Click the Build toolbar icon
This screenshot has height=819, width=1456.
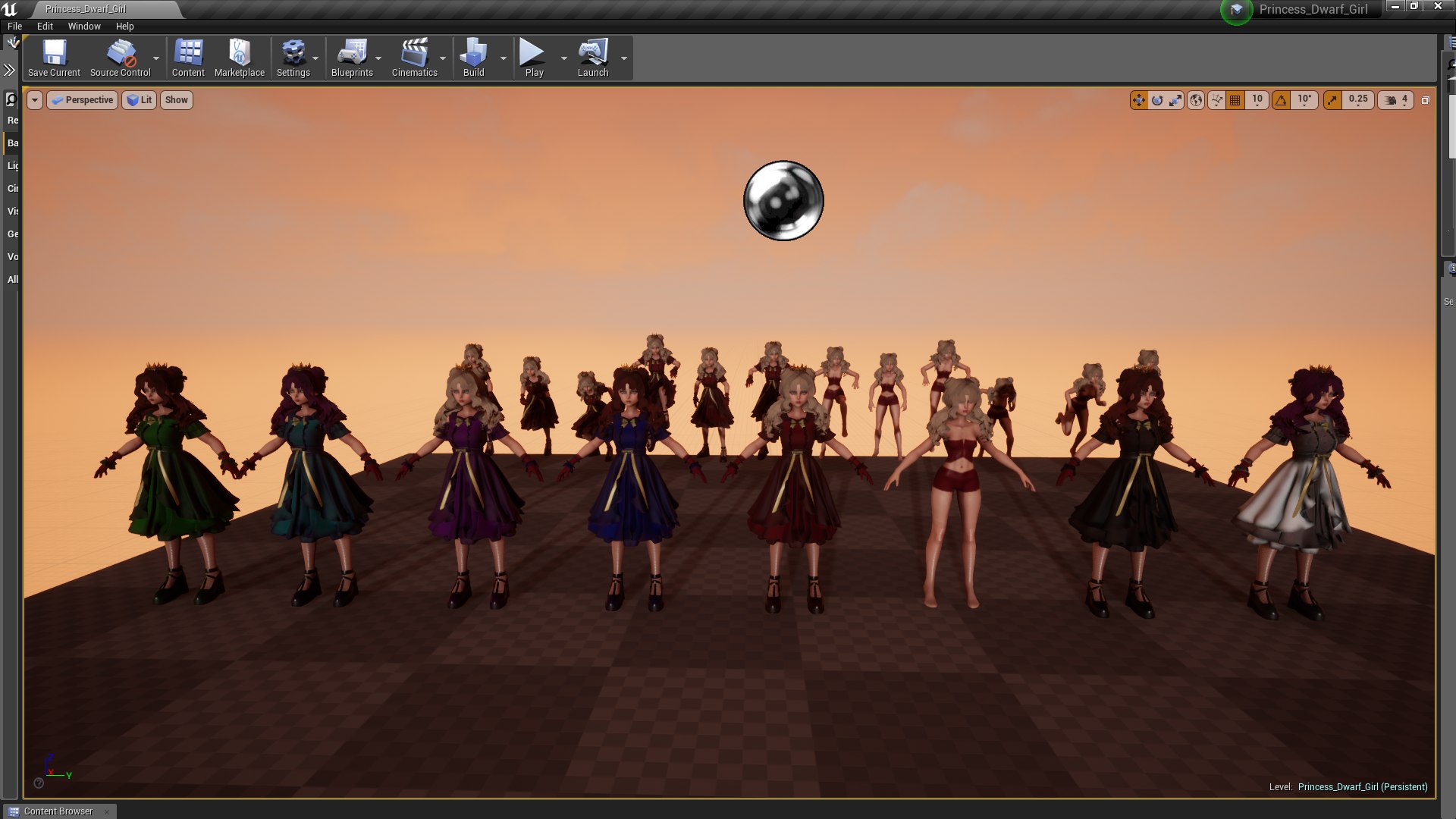click(473, 58)
